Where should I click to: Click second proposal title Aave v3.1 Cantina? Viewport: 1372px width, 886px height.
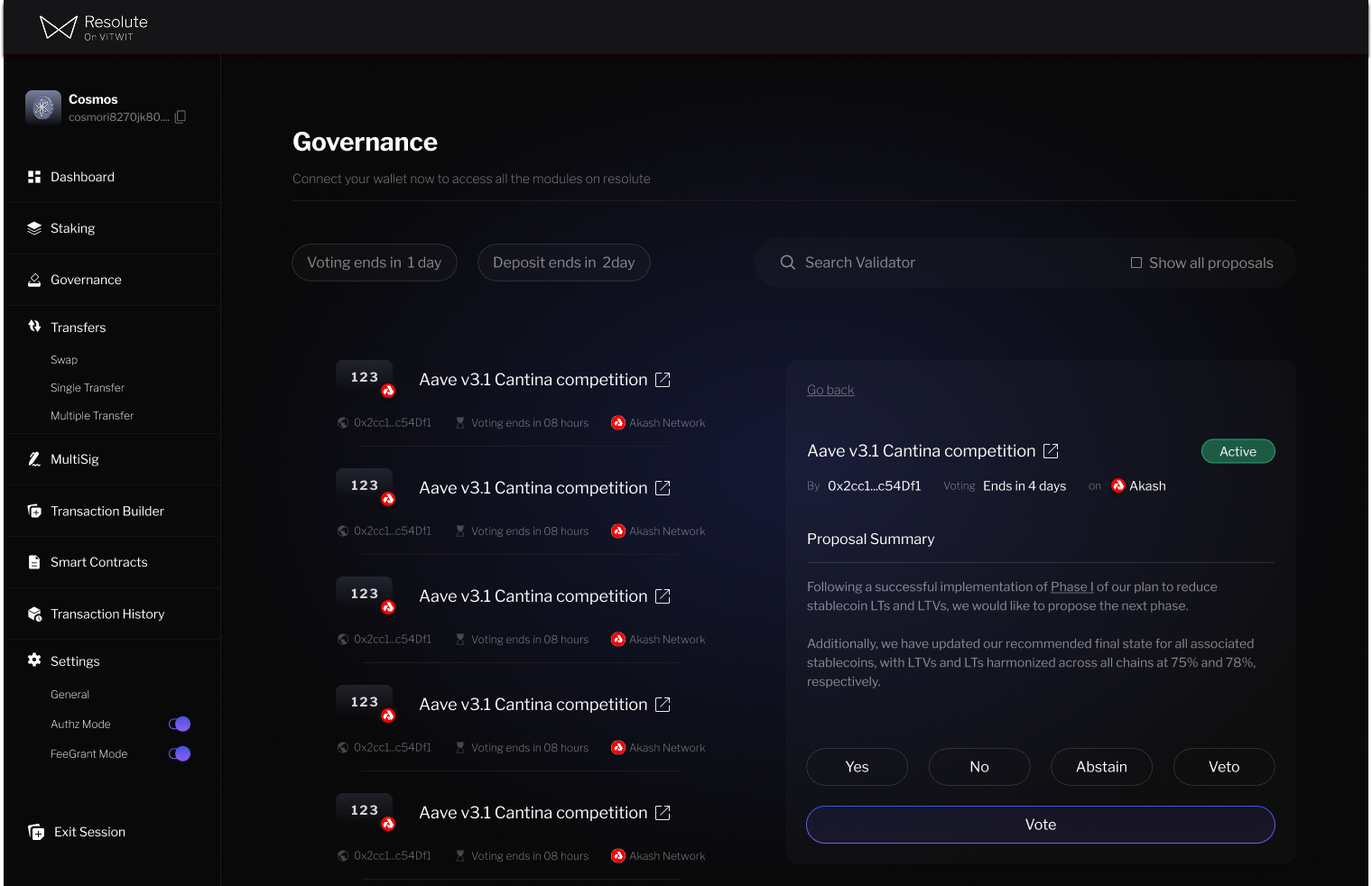click(533, 488)
